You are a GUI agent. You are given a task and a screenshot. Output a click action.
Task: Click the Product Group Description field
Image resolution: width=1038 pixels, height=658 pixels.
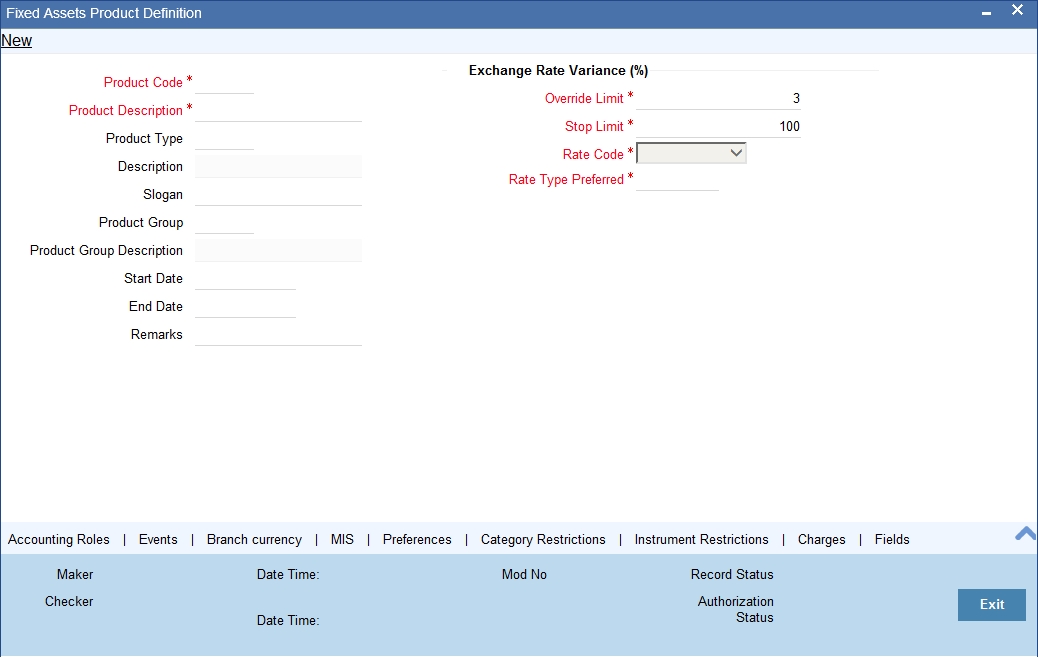(x=279, y=251)
